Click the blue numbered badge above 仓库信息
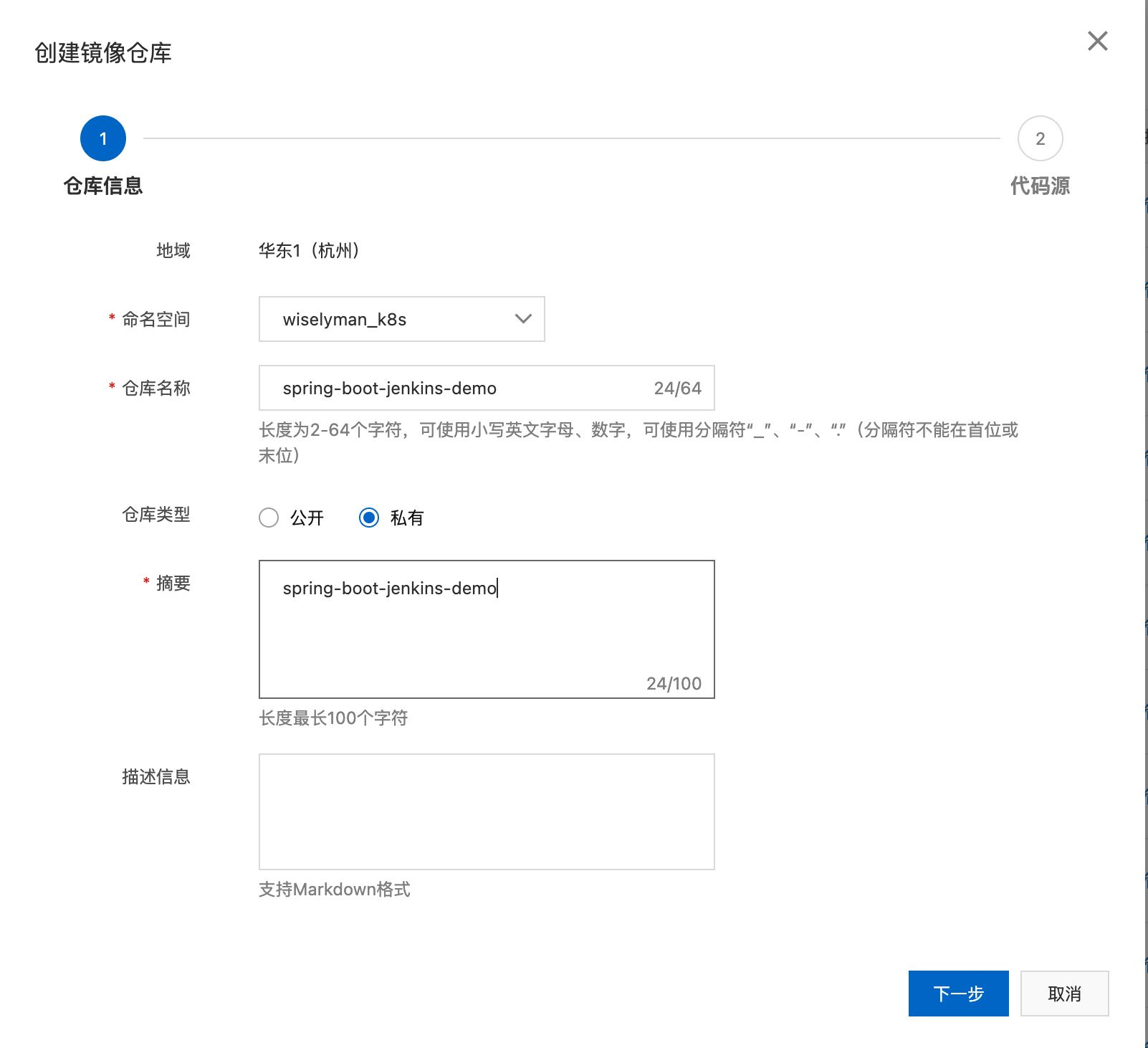This screenshot has width=1148, height=1048. coord(103,138)
